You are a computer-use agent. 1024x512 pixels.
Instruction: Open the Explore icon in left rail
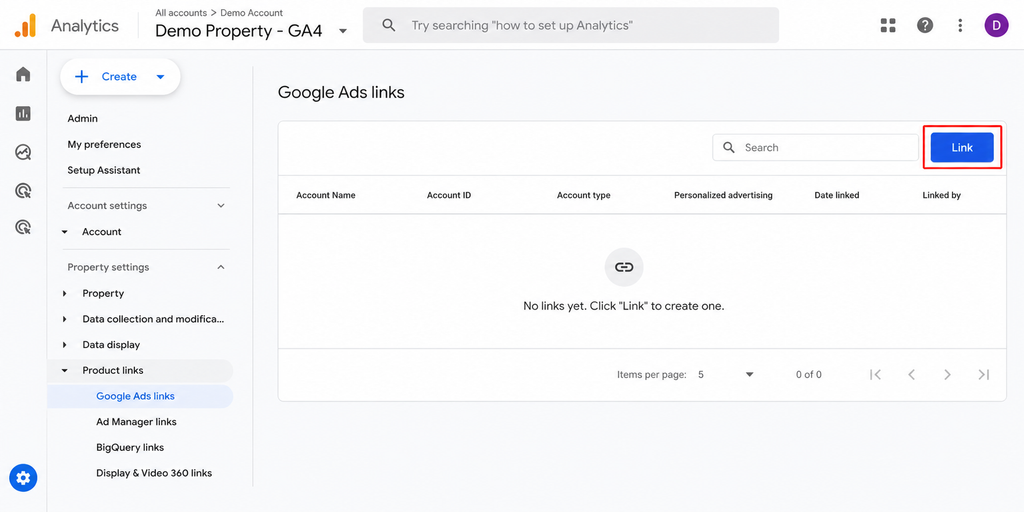(x=23, y=152)
